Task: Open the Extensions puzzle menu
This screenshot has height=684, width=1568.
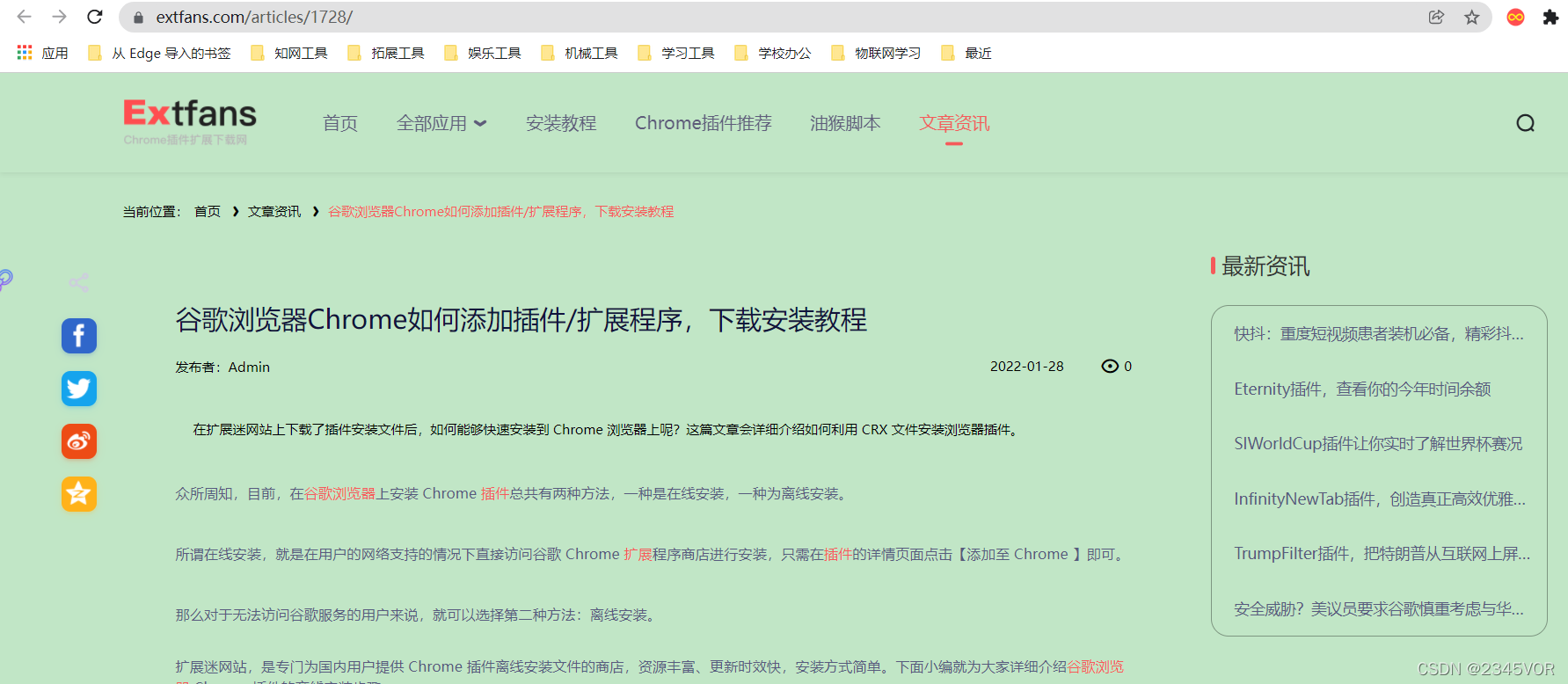Action: 1550,17
